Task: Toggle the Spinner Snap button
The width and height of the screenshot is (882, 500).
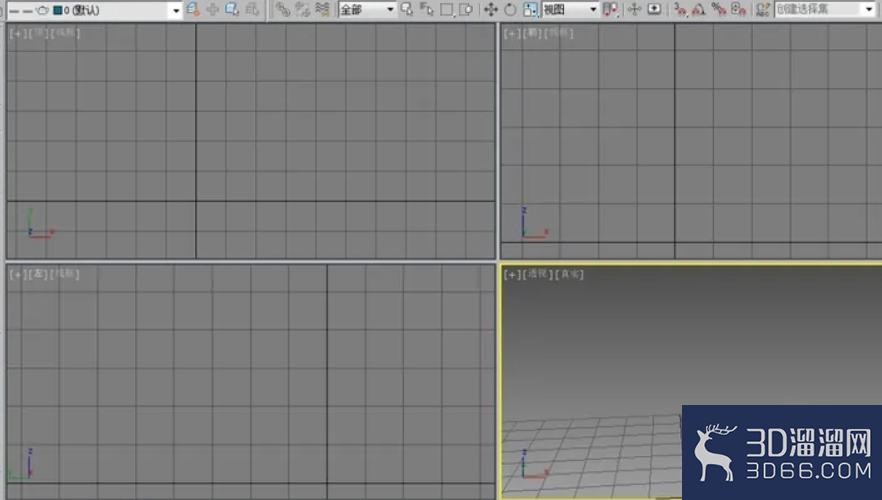Action: (739, 10)
